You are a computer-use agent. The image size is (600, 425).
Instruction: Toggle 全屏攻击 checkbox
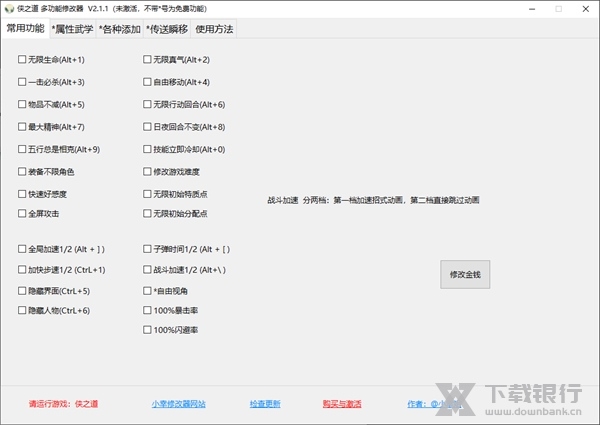[39, 213]
